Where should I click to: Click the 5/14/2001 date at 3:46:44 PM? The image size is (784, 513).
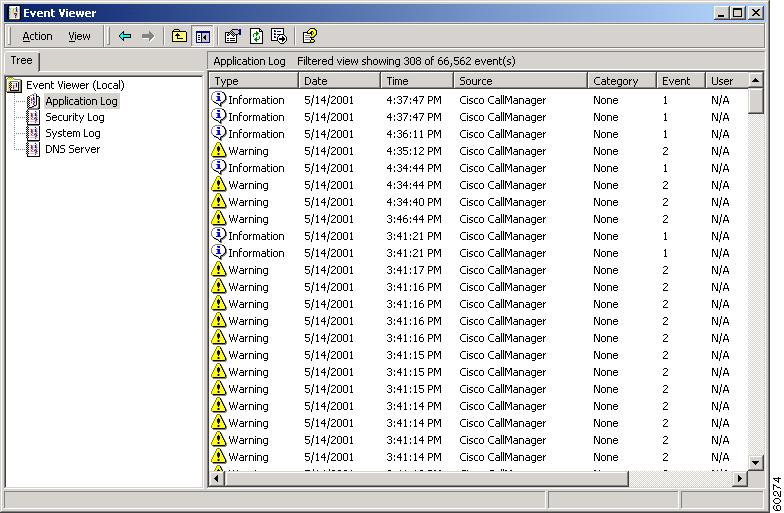coord(328,219)
